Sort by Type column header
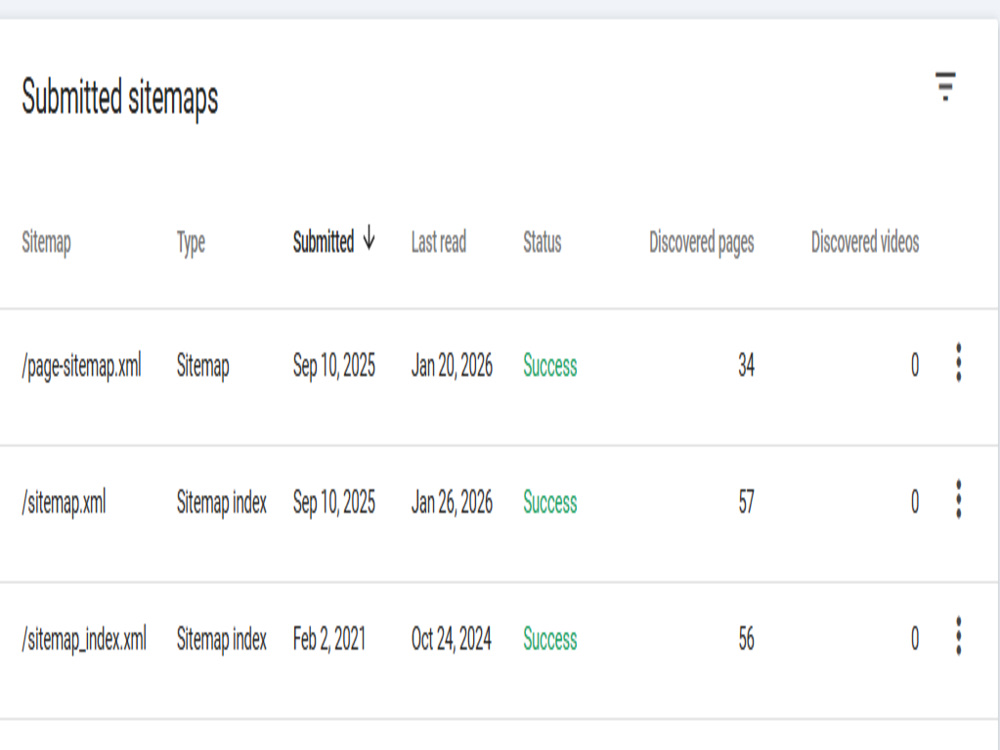 (191, 243)
